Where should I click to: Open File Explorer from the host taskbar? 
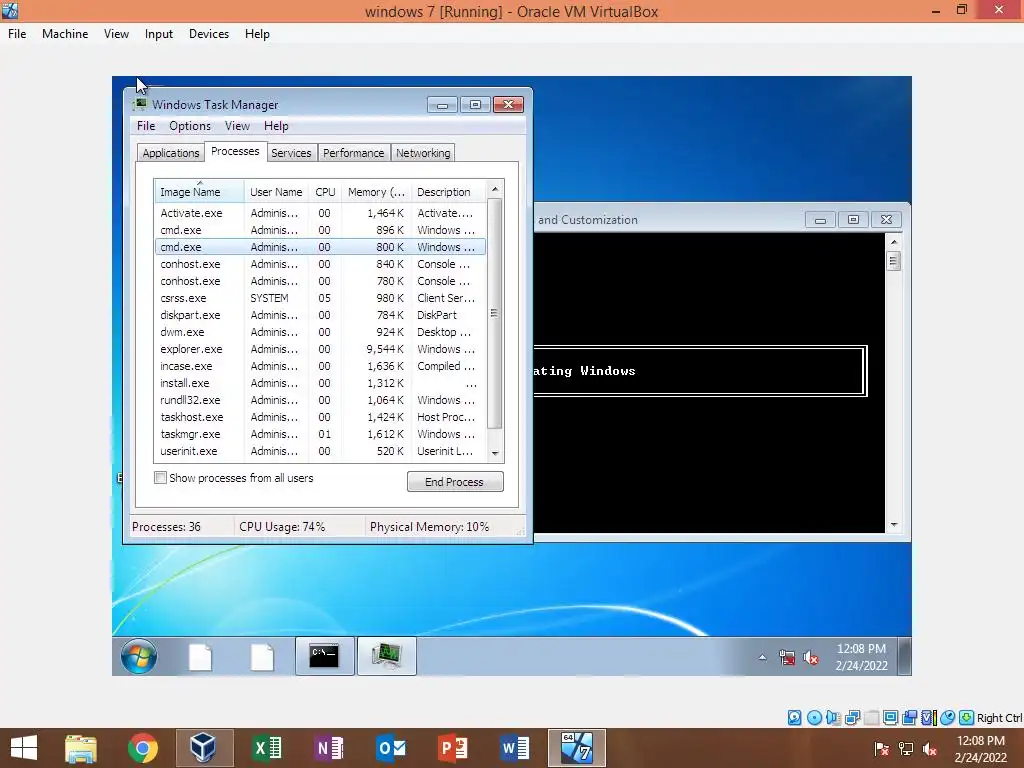click(x=81, y=748)
